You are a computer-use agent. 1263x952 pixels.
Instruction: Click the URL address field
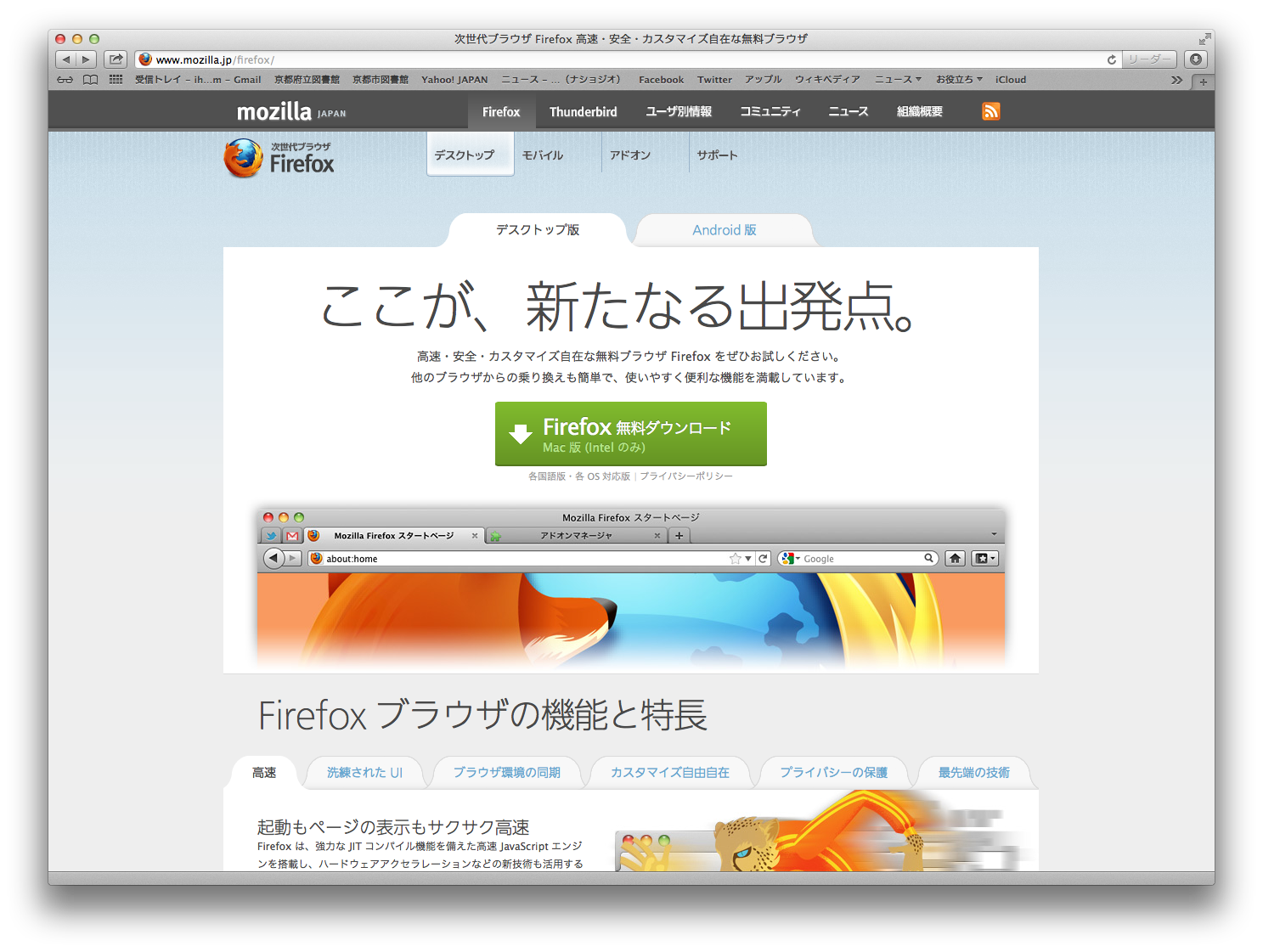tap(627, 59)
